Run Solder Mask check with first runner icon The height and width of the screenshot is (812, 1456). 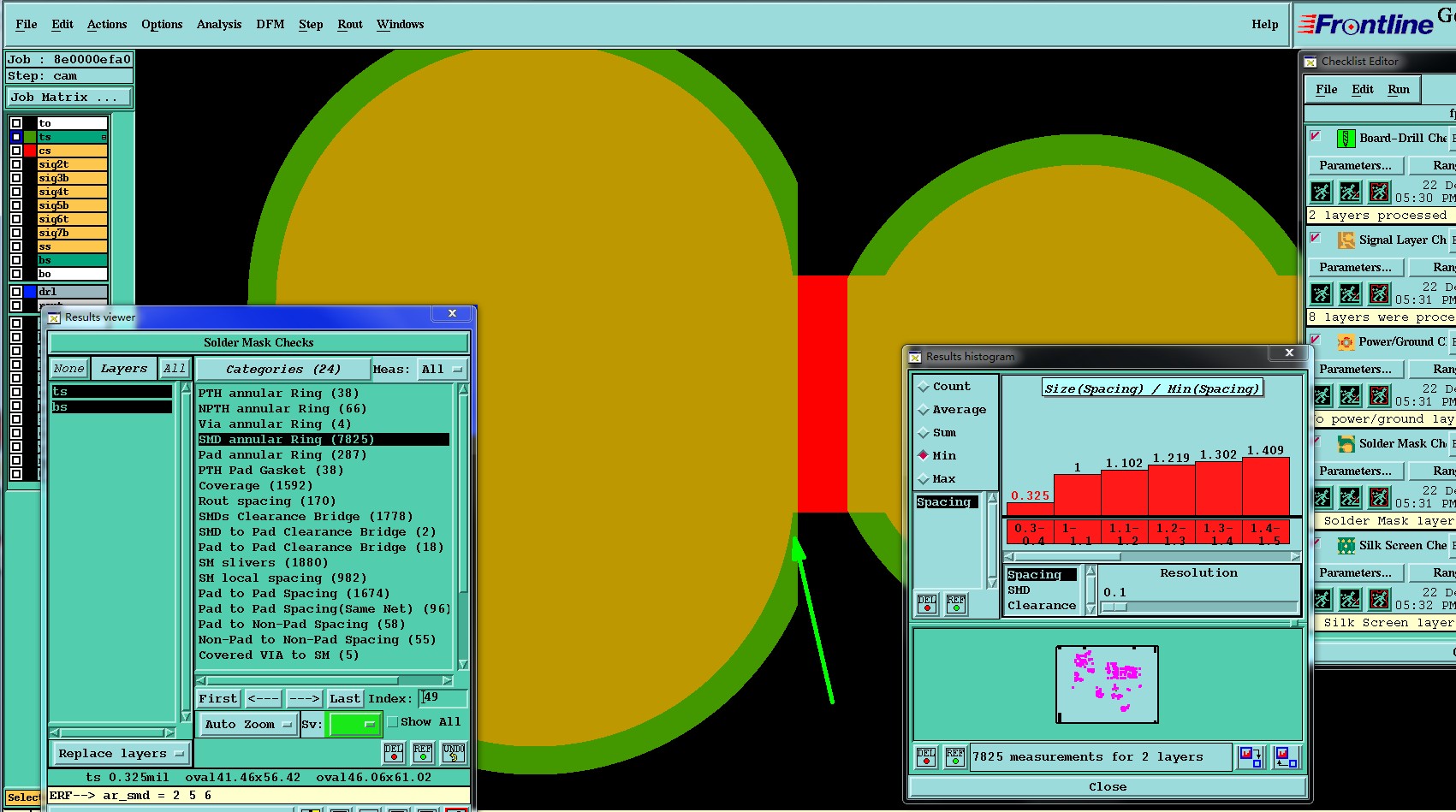pos(1322,497)
